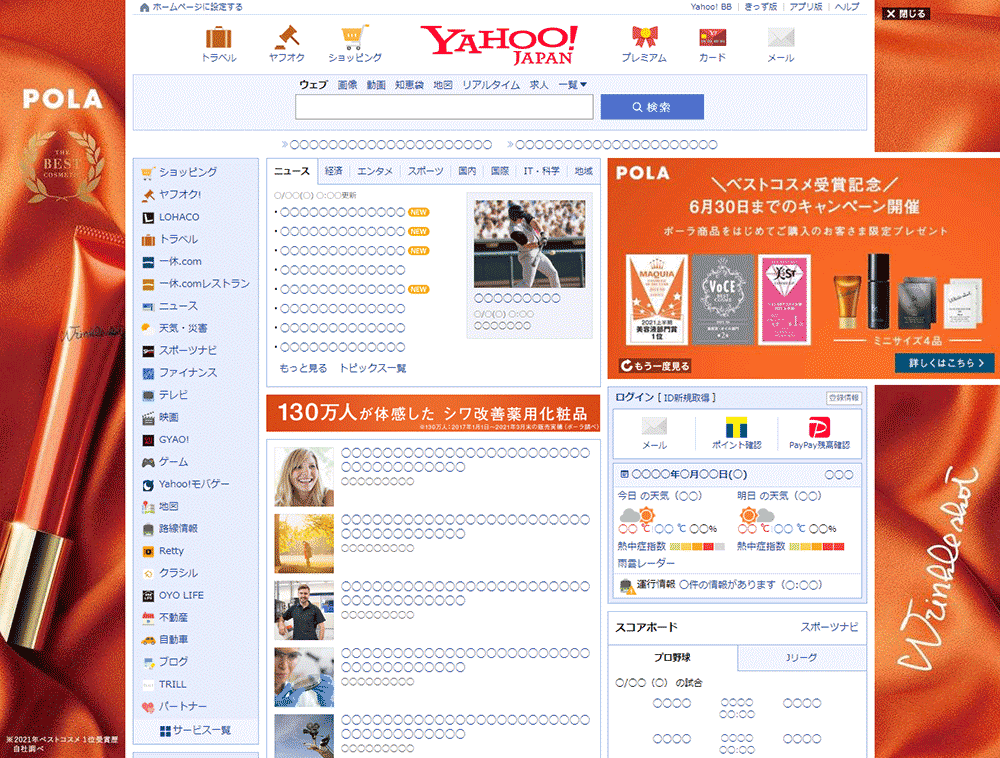This screenshot has width=1000, height=758.
Task: Click もっと見る under the news list
Action: [303, 368]
